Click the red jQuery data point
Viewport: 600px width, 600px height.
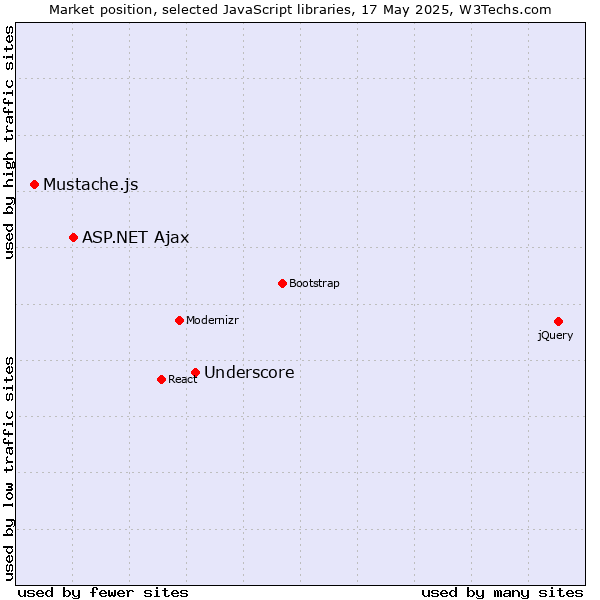tap(558, 321)
